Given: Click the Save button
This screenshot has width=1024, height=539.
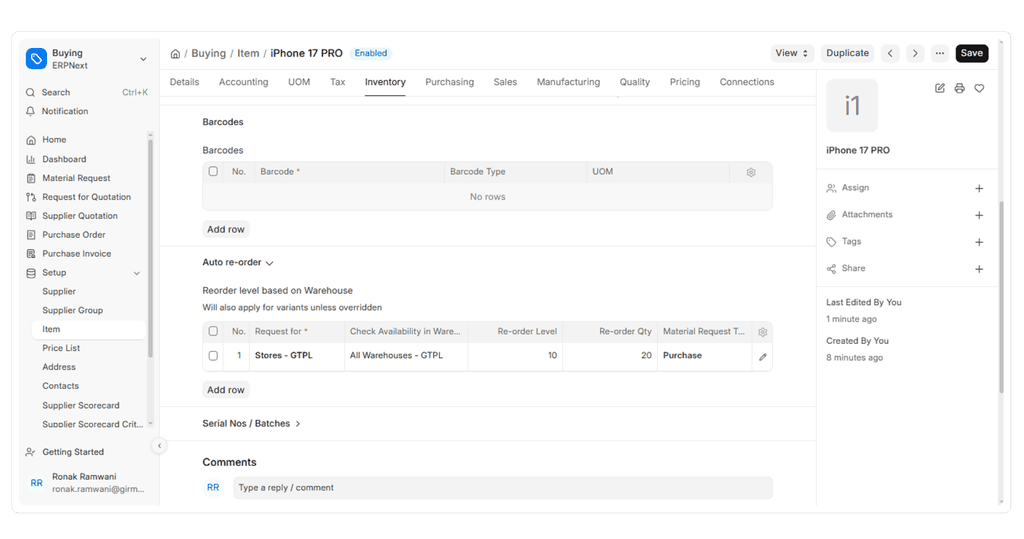Looking at the screenshot, I should 972,54.
